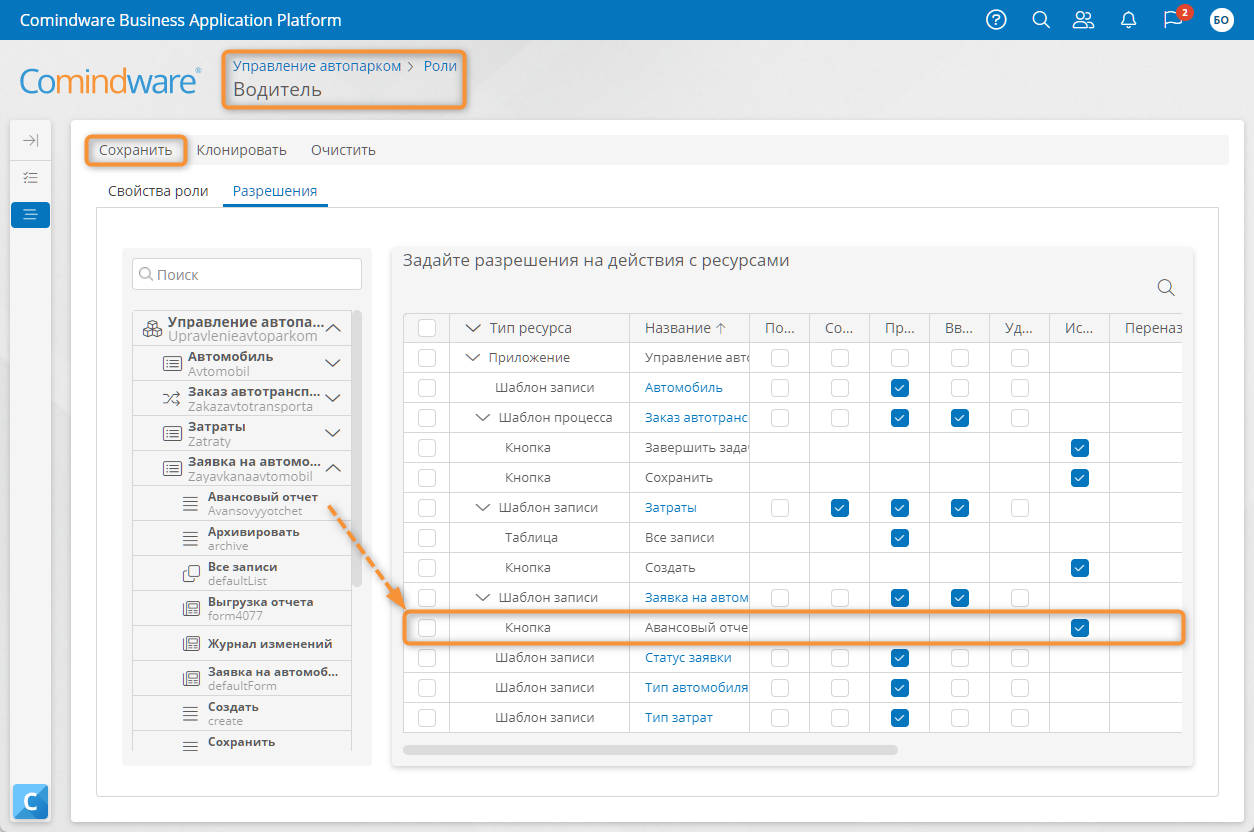Image resolution: width=1254 pixels, height=832 pixels.
Task: Click the horizontal scrollbar under permissions table
Action: (650, 749)
